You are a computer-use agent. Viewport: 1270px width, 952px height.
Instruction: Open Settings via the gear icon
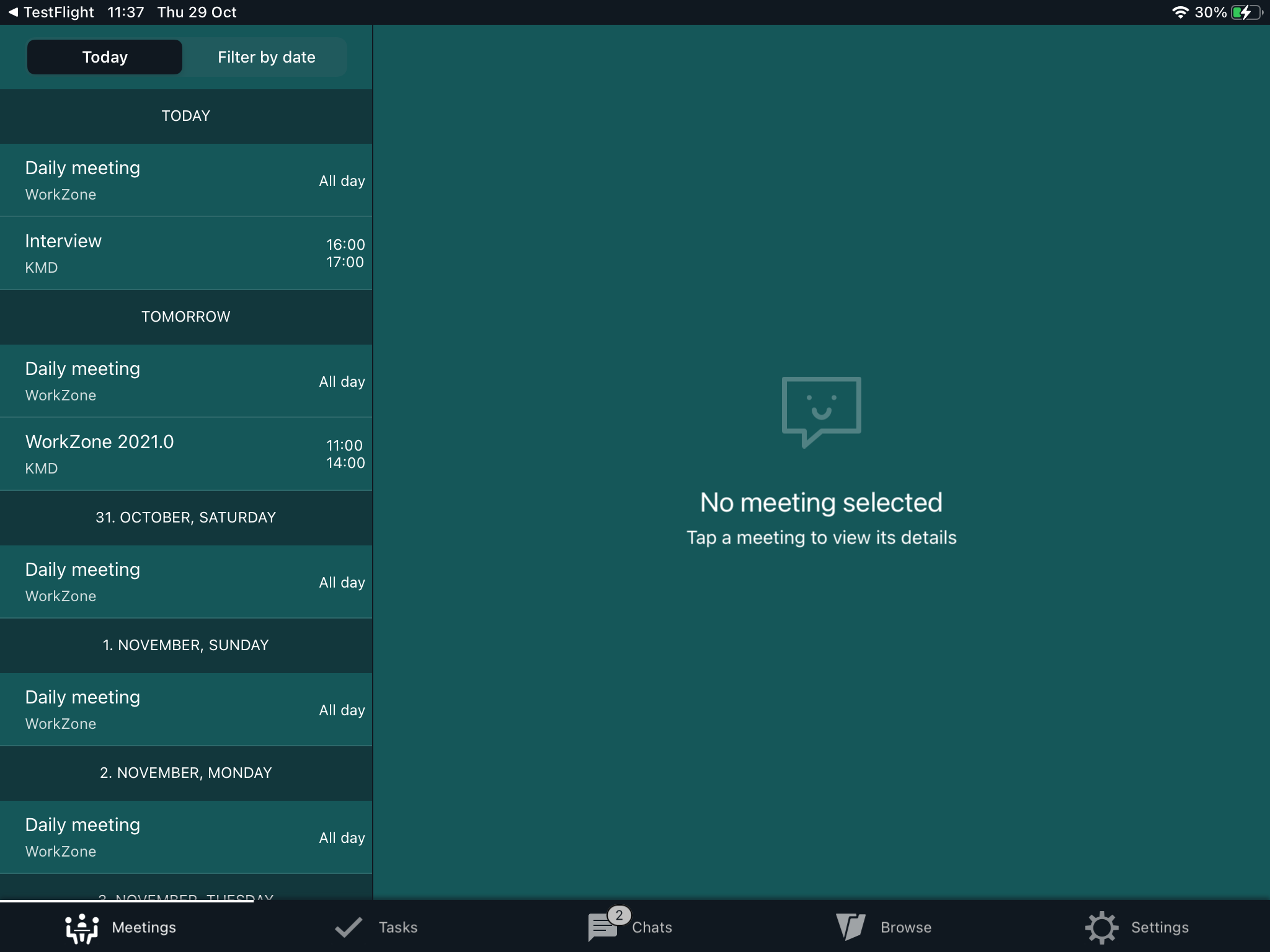1101,928
